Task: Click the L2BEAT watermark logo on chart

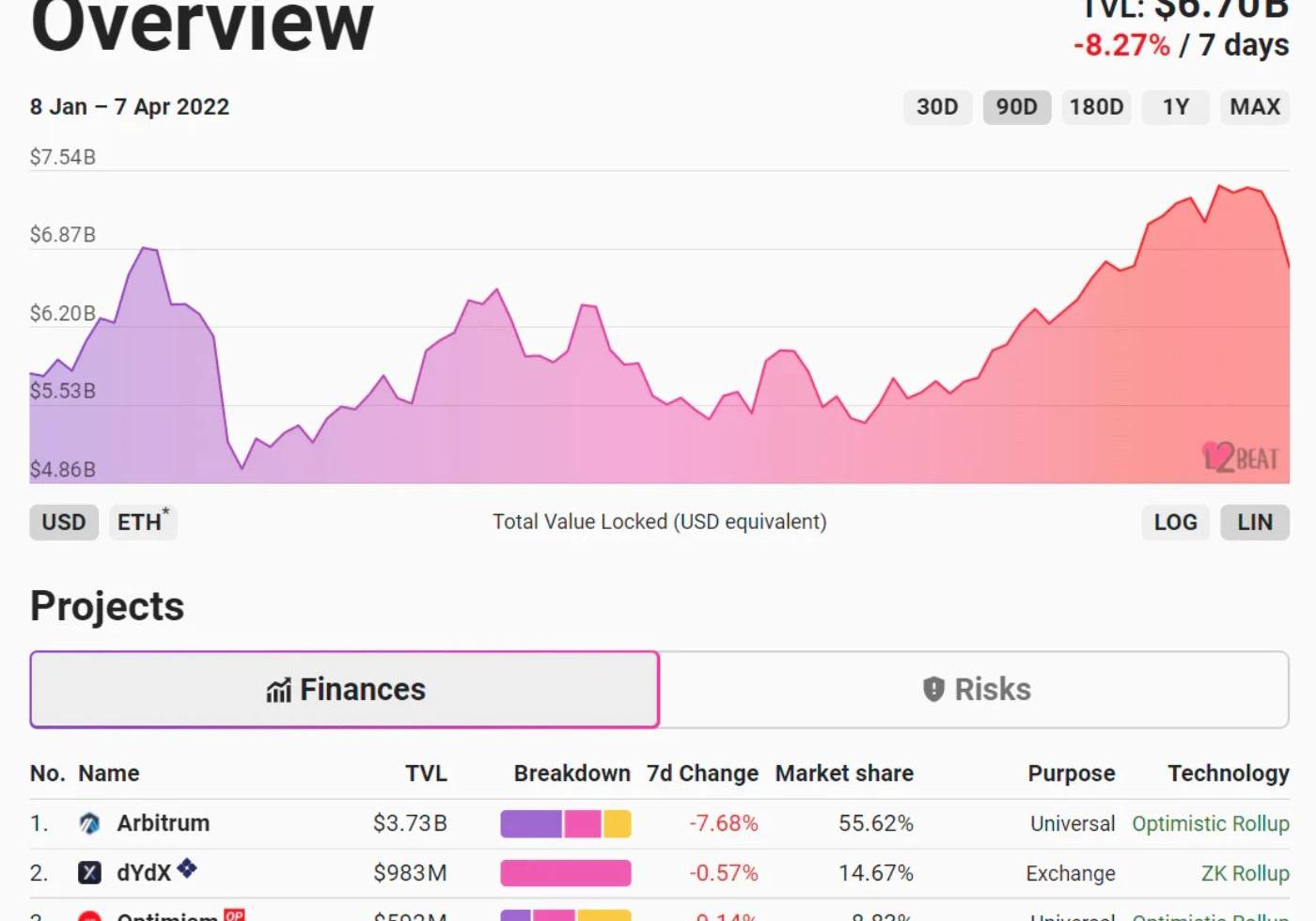Action: pos(1240,458)
